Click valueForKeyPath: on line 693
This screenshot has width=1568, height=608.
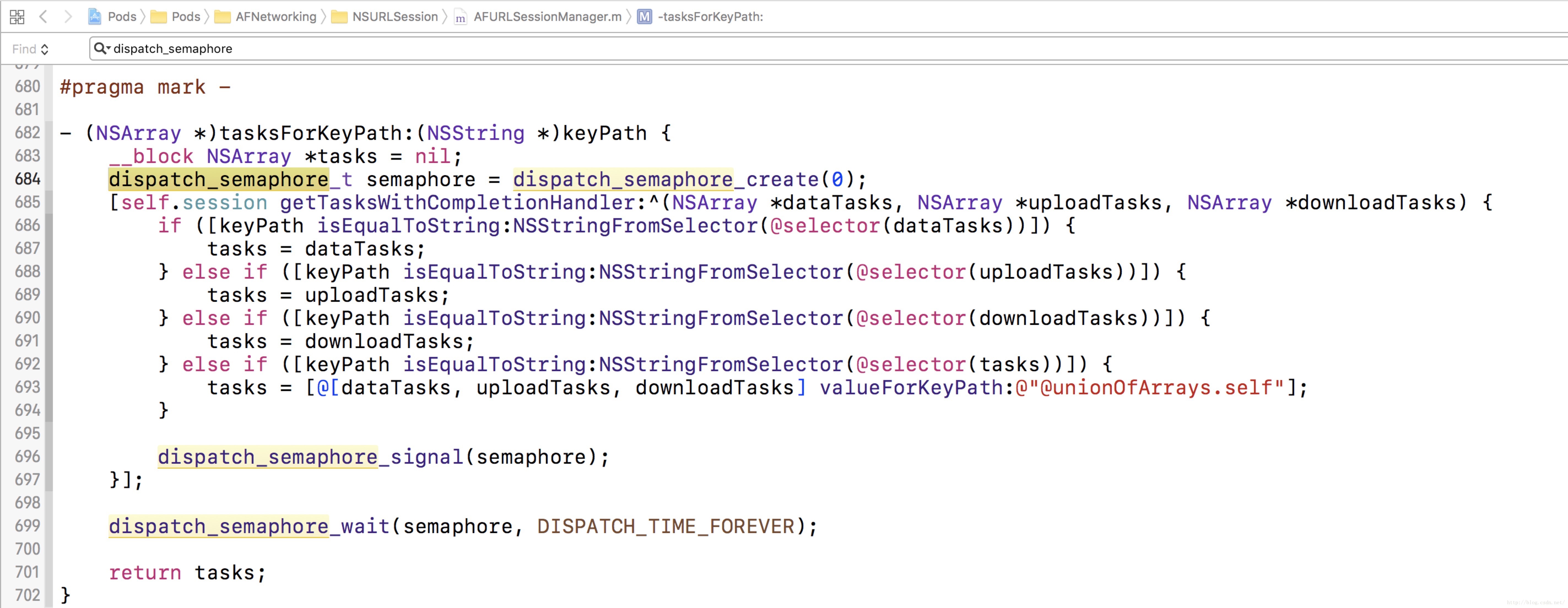917,388
